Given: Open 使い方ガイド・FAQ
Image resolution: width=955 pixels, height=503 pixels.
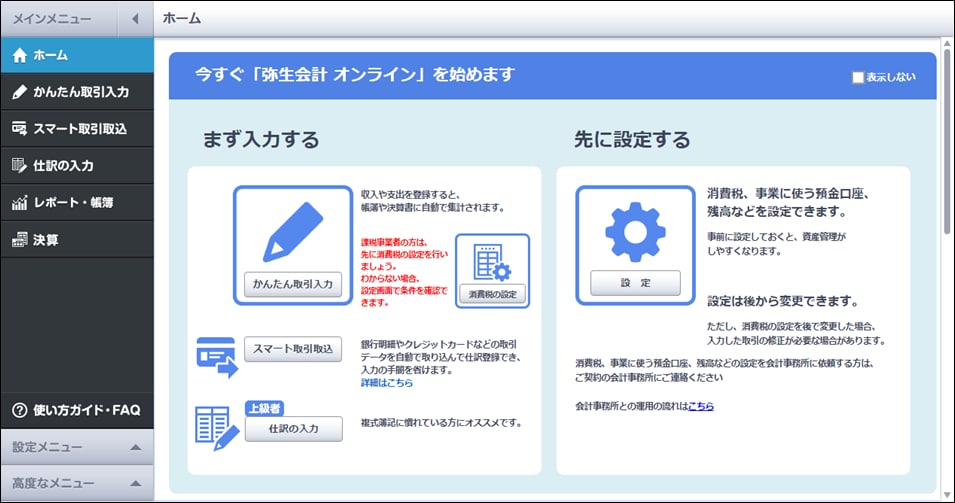Looking at the screenshot, I should 77,410.
